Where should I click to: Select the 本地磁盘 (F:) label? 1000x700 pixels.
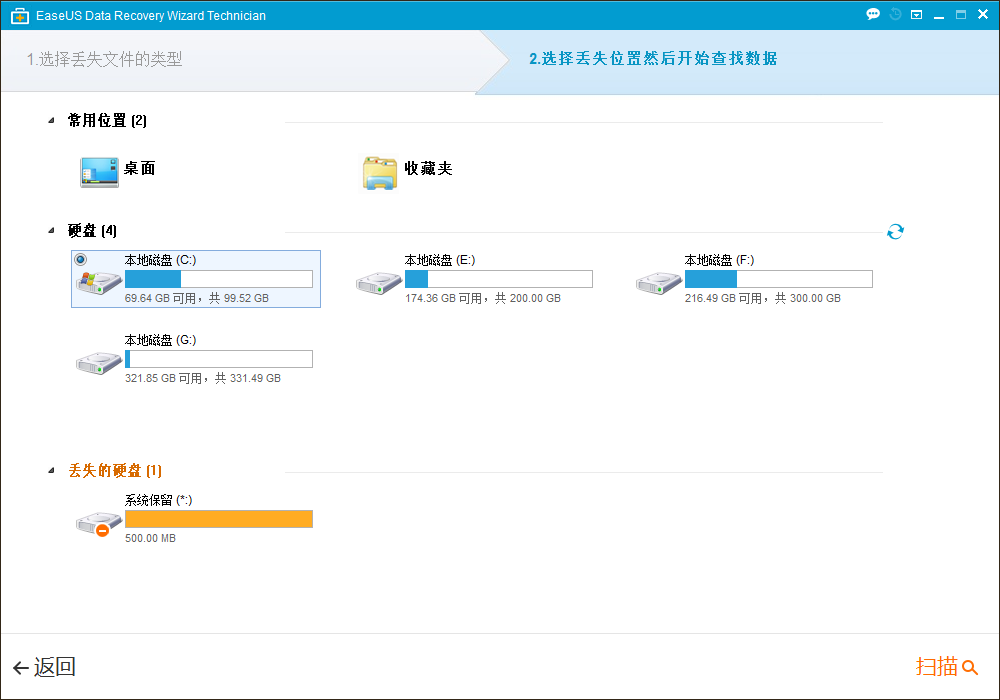click(719, 260)
